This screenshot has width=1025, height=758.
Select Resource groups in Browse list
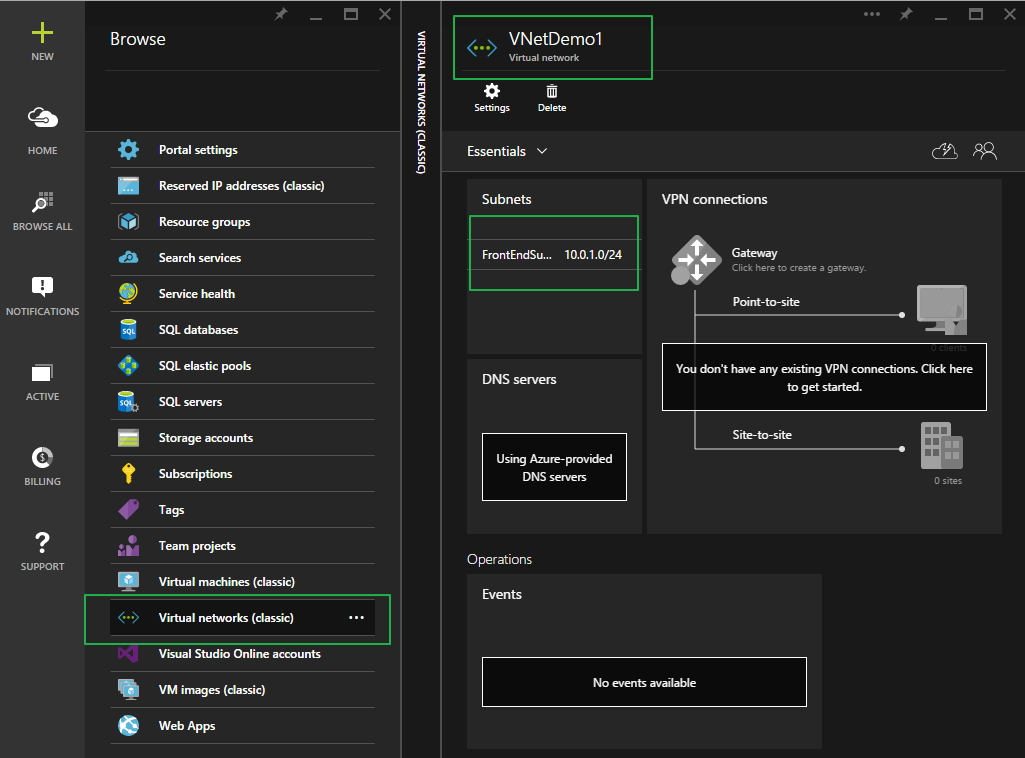tap(243, 222)
